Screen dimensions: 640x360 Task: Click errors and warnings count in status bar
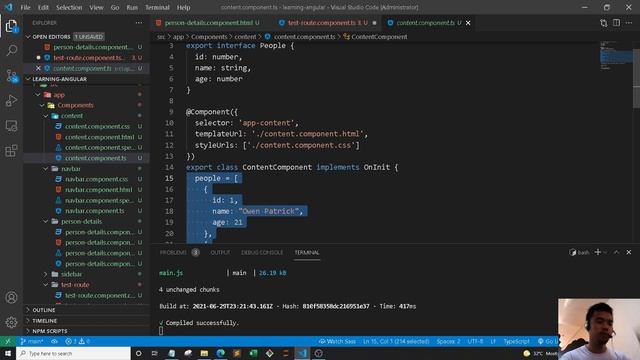[x=78, y=341]
